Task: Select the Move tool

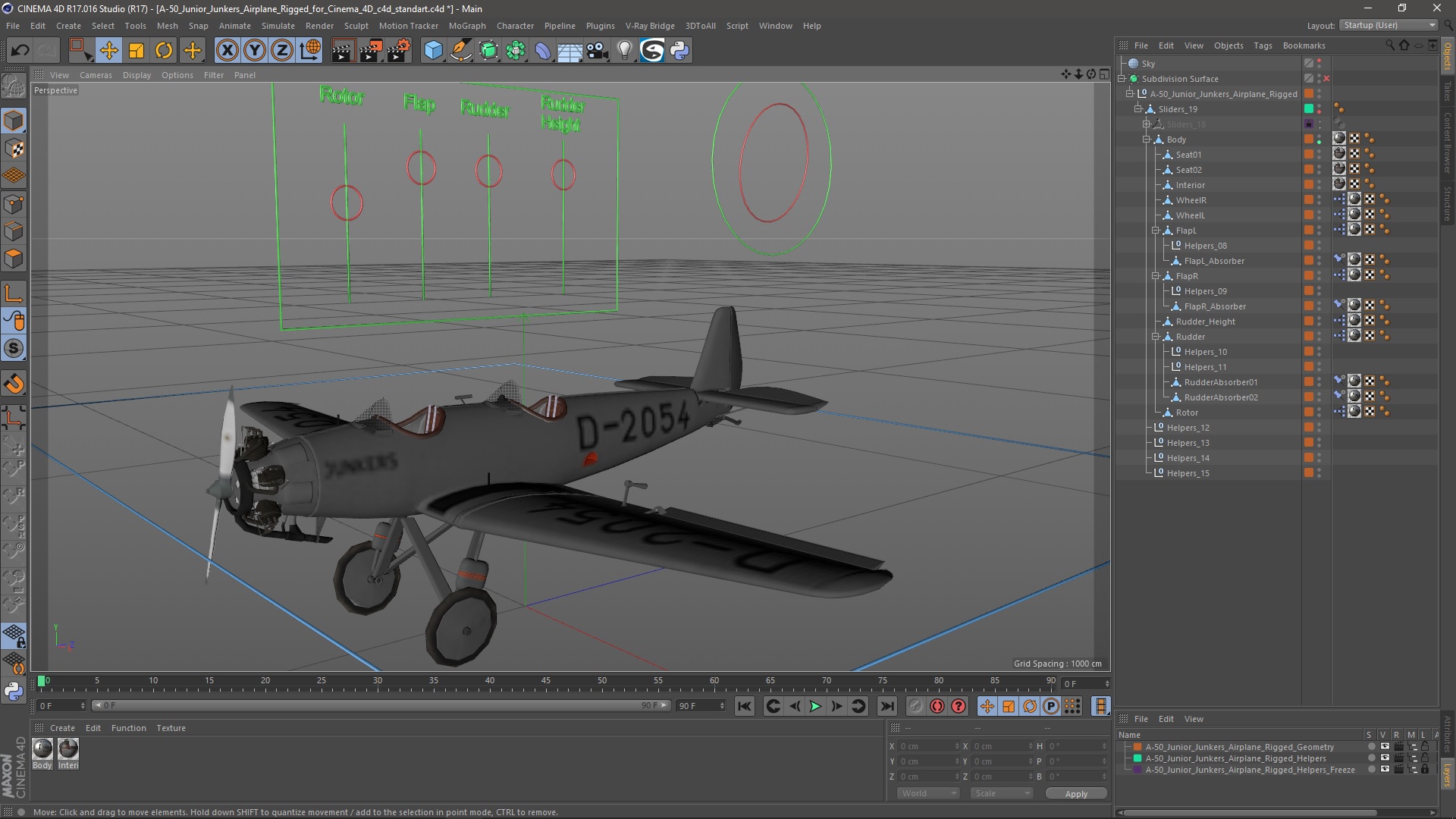Action: pos(108,51)
